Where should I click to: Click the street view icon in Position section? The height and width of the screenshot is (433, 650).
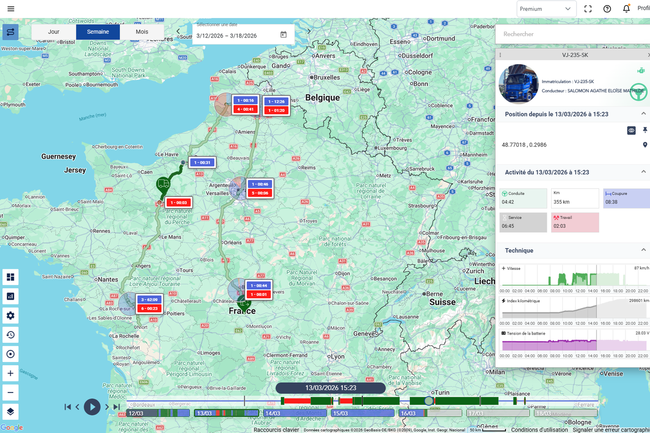point(631,131)
